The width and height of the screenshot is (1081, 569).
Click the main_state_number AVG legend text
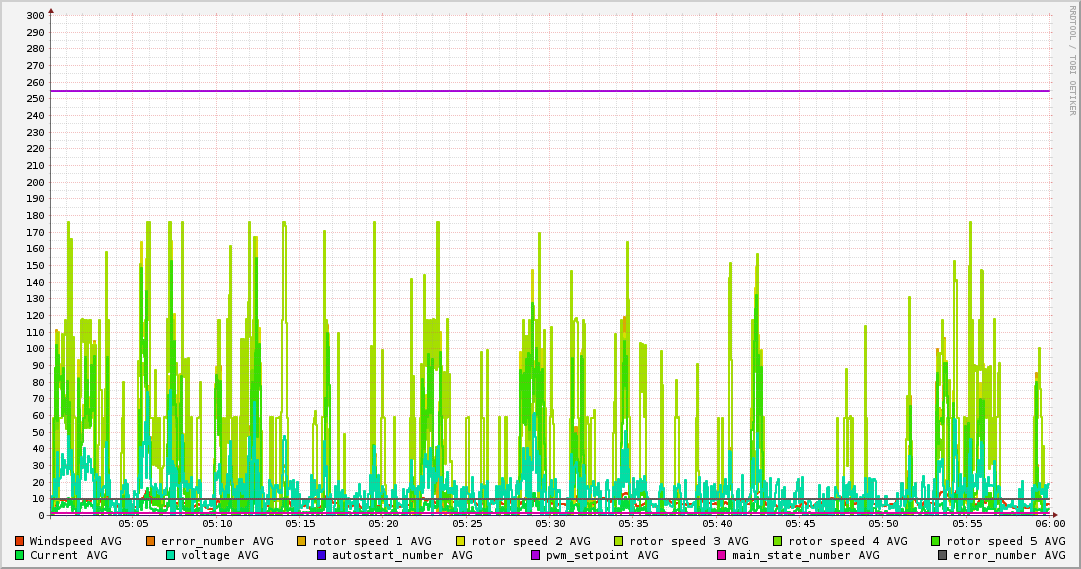[806, 555]
